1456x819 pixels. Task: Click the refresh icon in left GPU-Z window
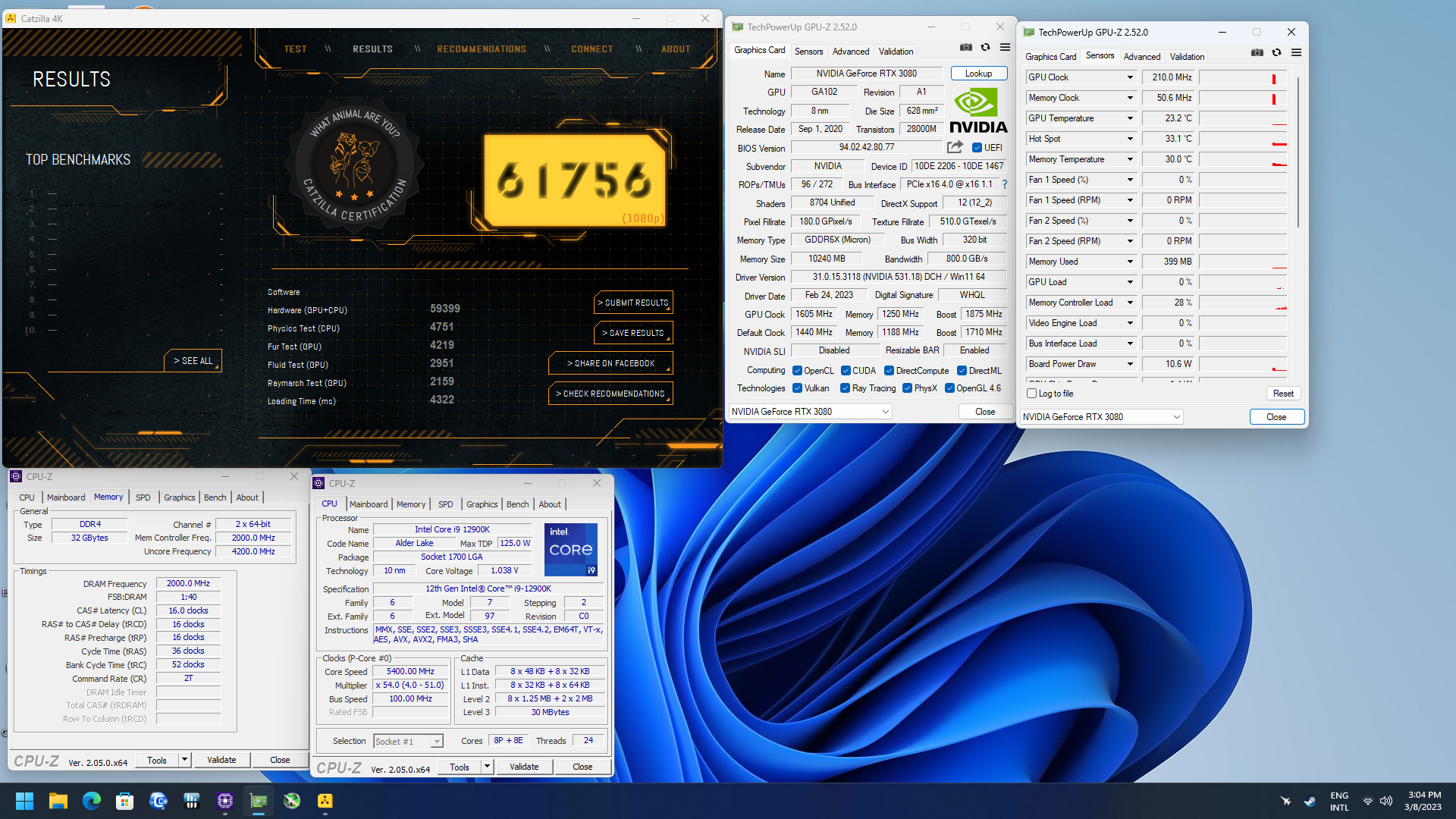(985, 47)
